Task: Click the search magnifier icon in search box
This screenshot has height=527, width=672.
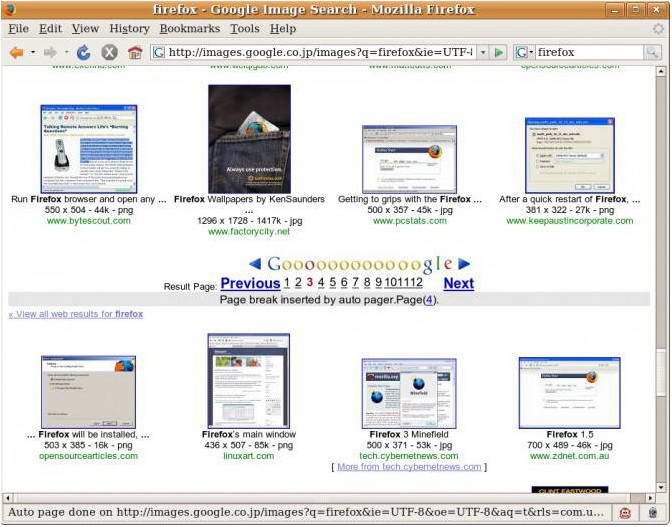Action: pos(652,52)
